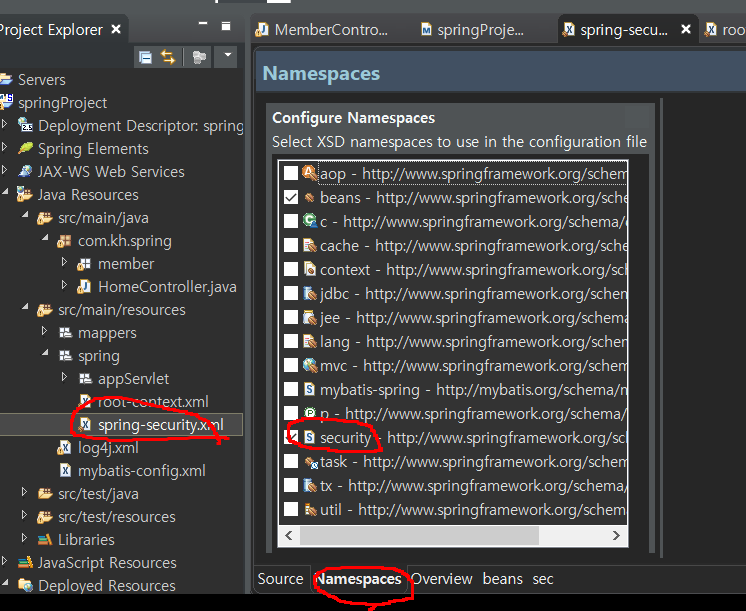Viewport: 746px width, 611px height.
Task: Enable the c namespace checkbox
Action: click(291, 221)
